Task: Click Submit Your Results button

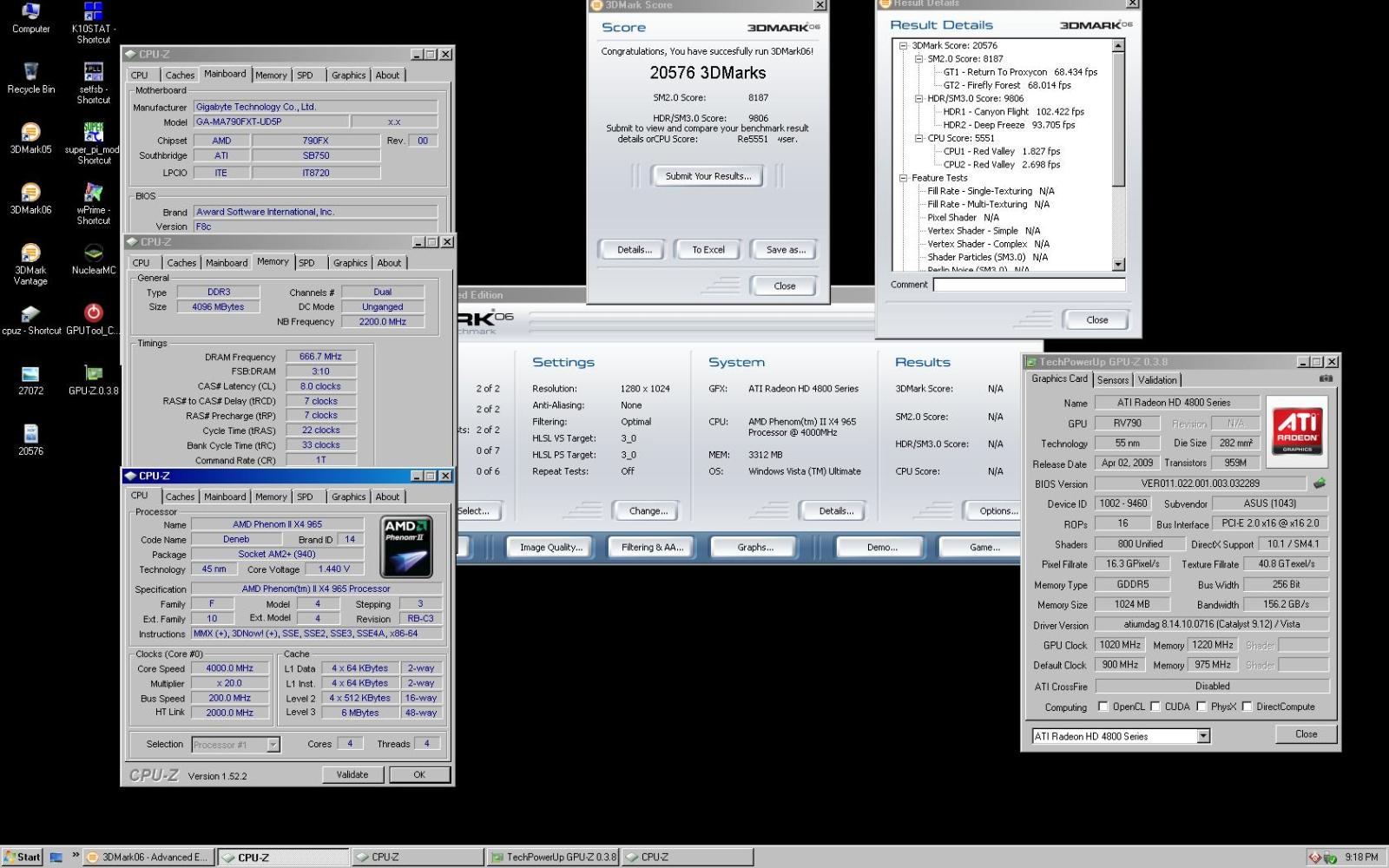Action: pyautogui.click(x=708, y=176)
